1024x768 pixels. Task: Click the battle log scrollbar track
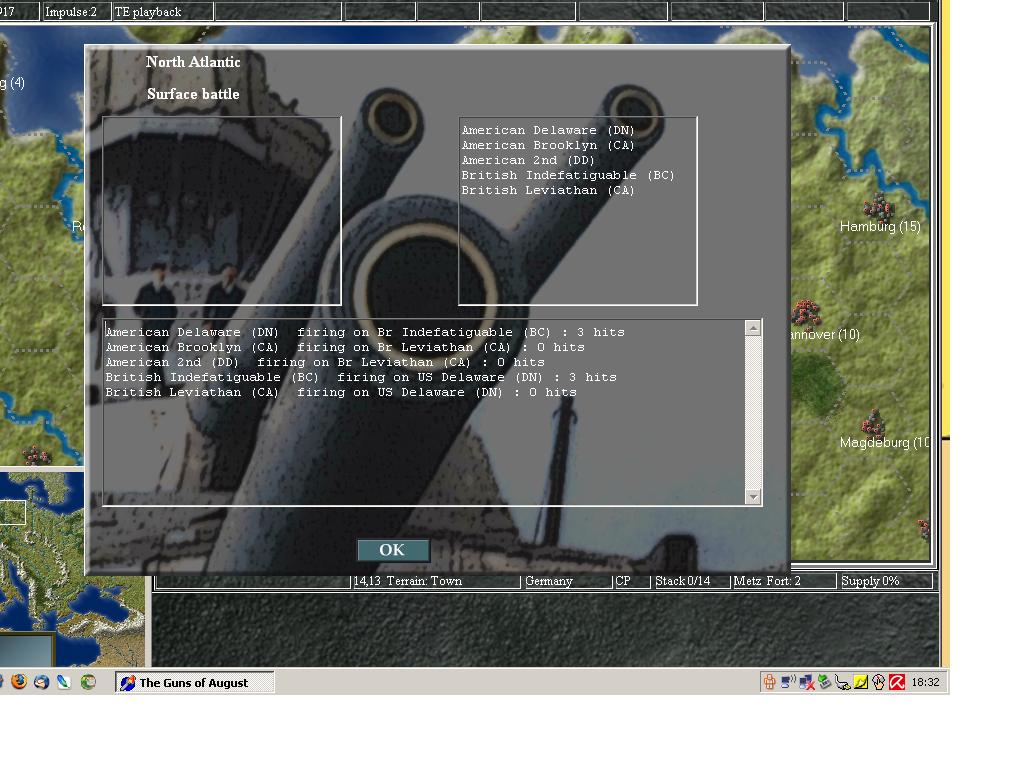[753, 412]
